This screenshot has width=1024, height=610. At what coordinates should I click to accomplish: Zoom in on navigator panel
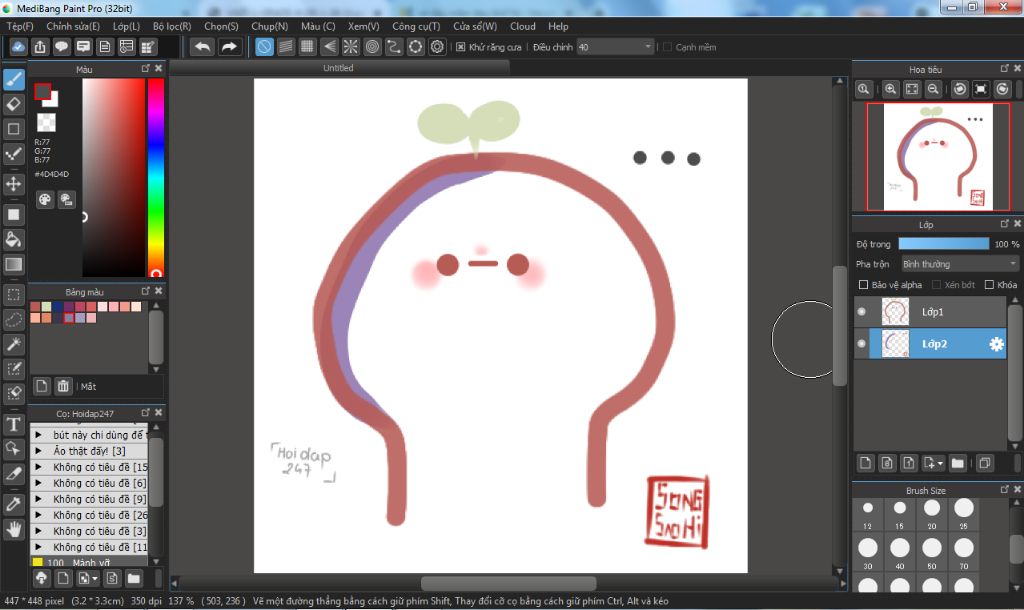tap(890, 89)
